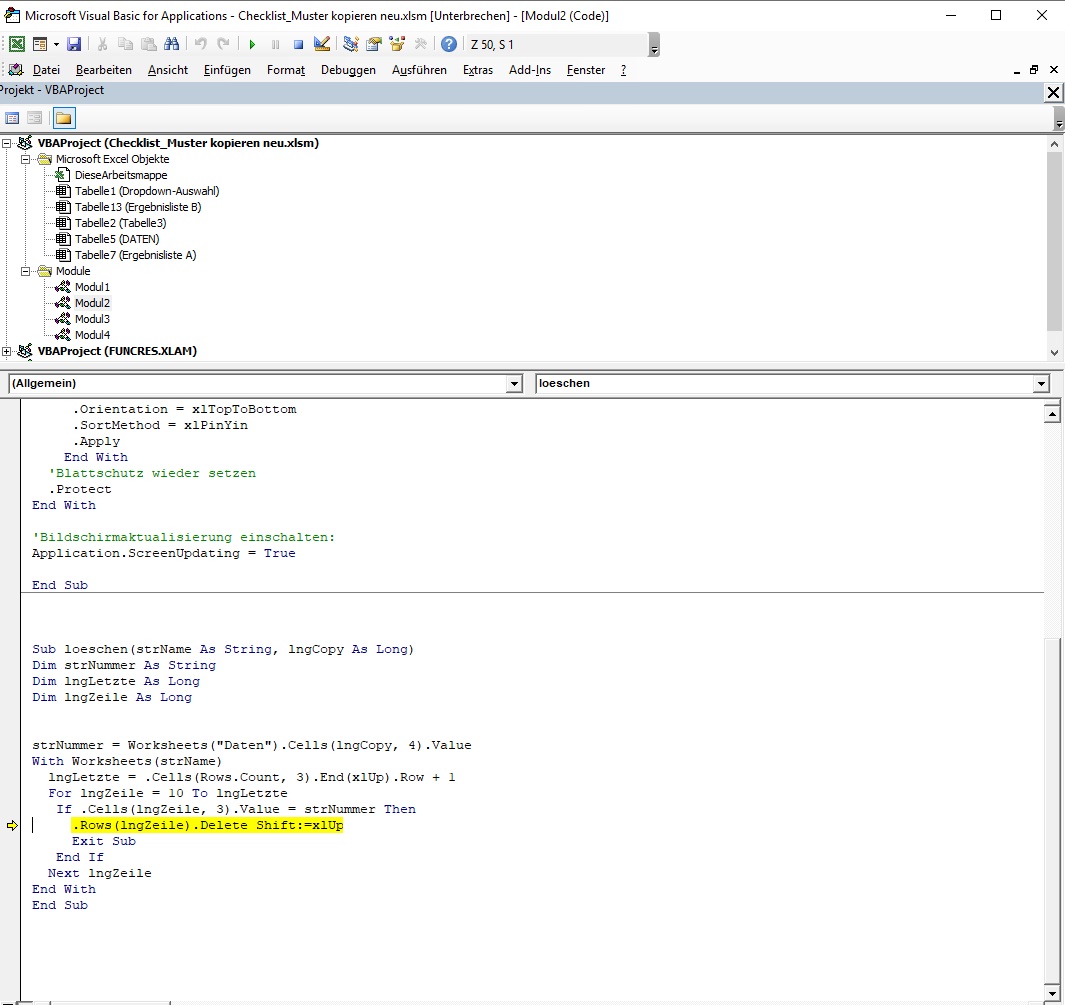Open Find with the binoculars icon
Screen dimensions: 1065x1005
click(x=171, y=44)
